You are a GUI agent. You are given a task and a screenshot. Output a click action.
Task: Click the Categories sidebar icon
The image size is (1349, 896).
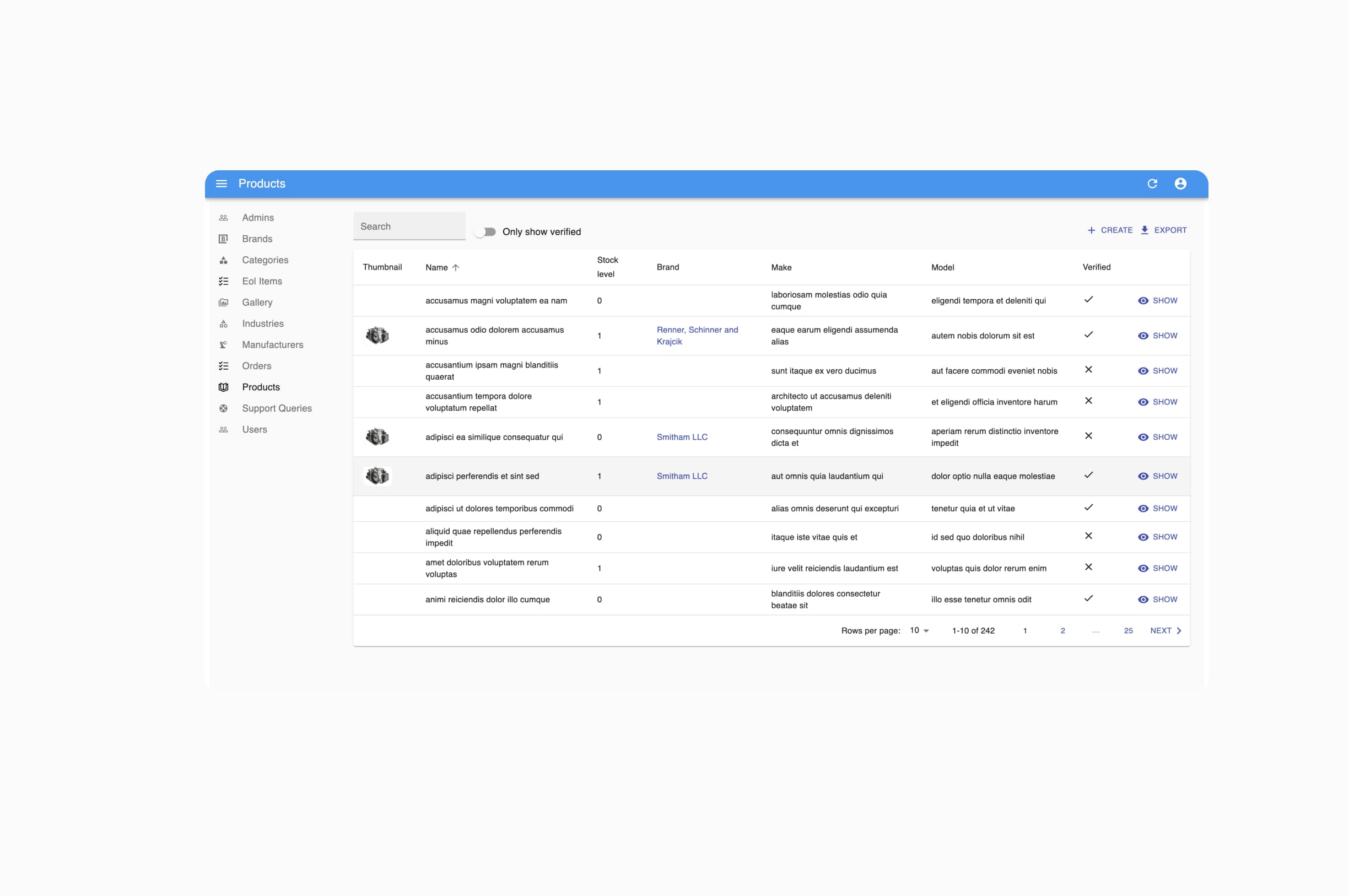click(222, 260)
